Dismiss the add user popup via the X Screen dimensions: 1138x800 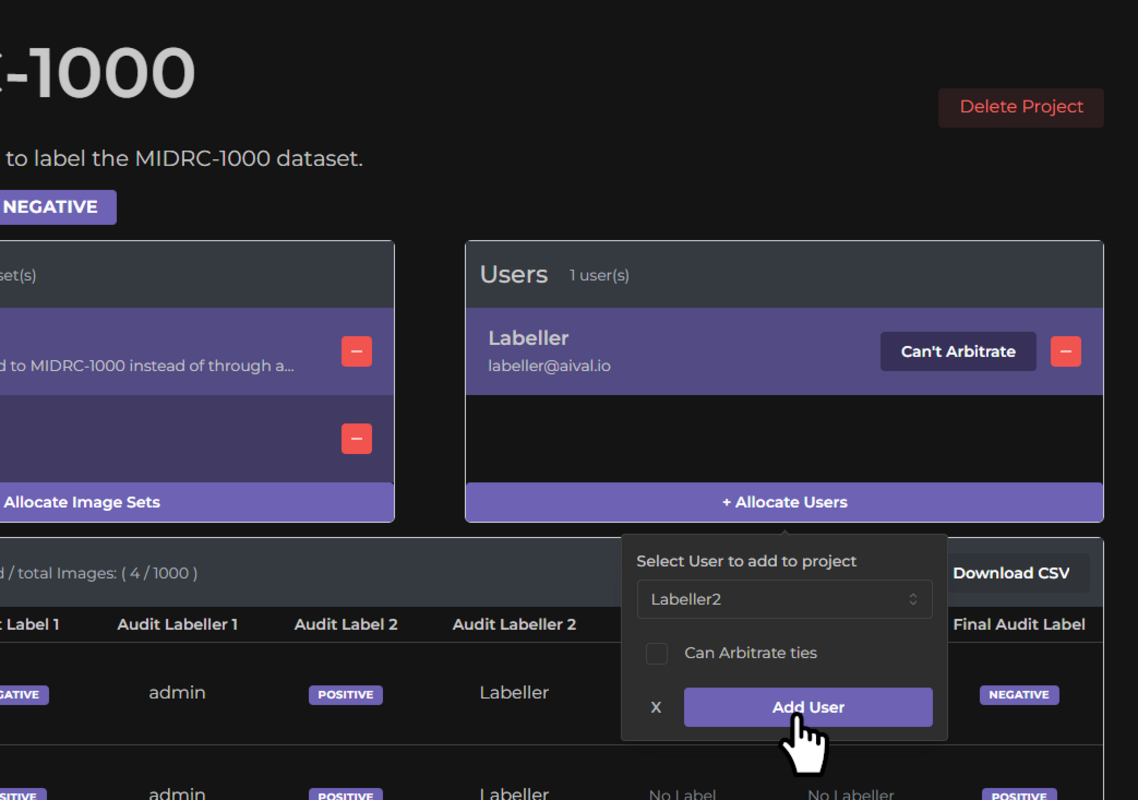656,707
